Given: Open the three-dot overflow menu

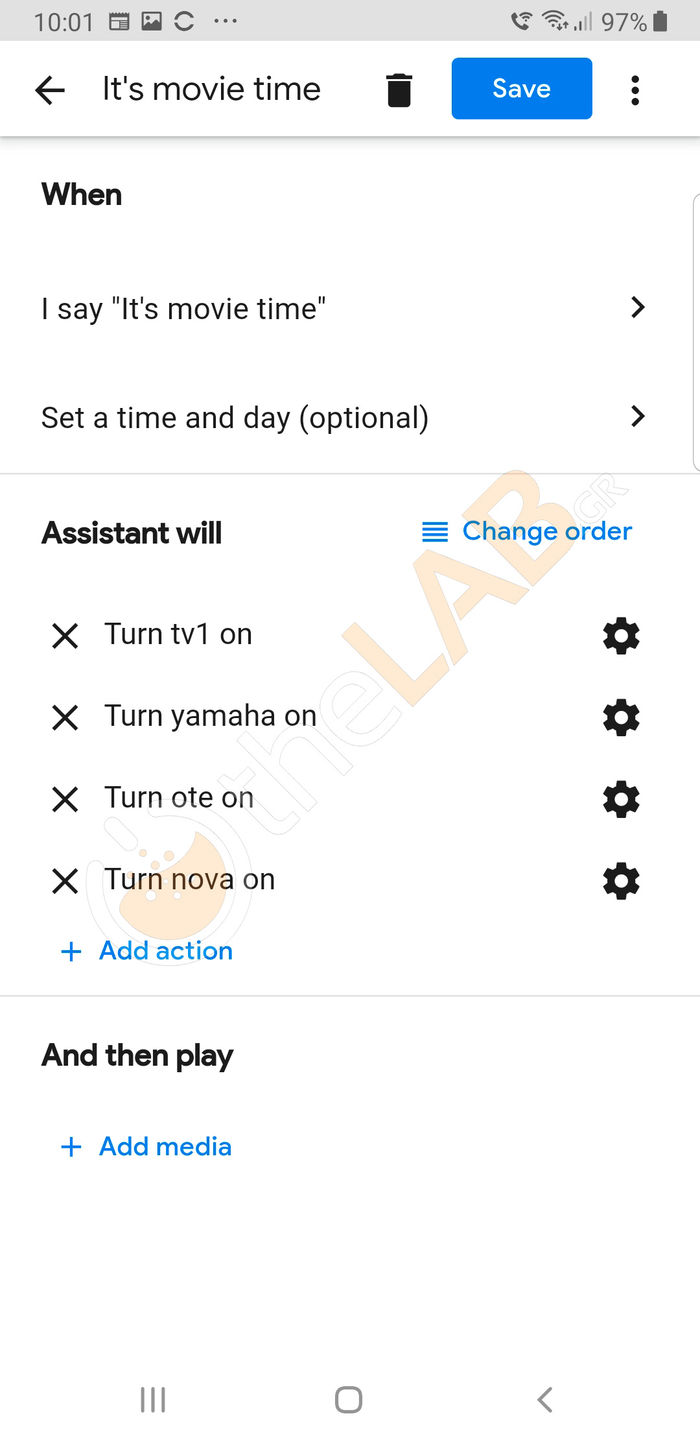Looking at the screenshot, I should (635, 90).
